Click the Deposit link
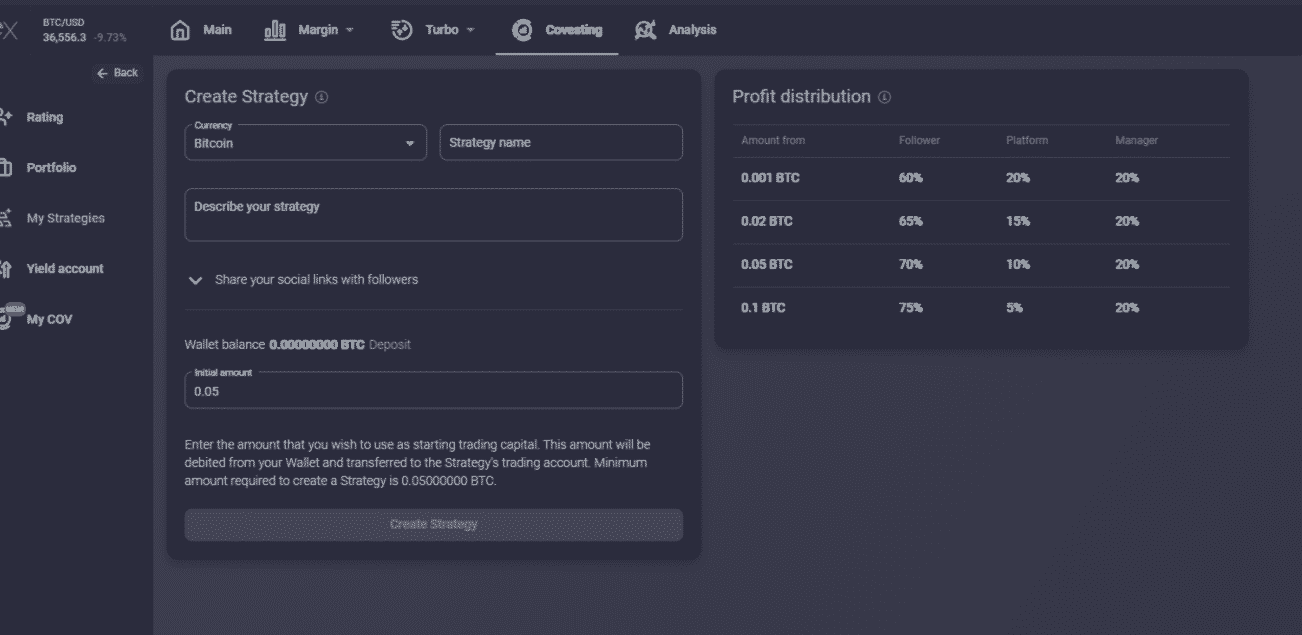1302x635 pixels. (389, 345)
